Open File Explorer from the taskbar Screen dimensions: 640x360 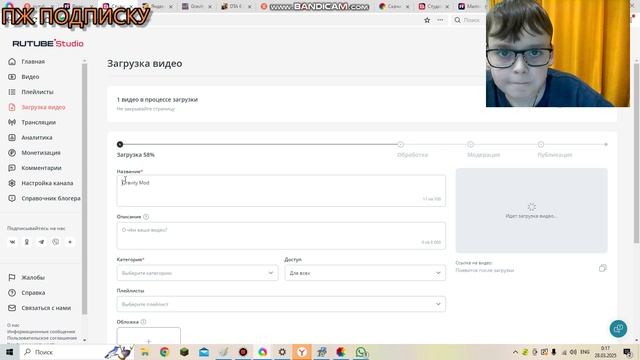[x=145, y=352]
